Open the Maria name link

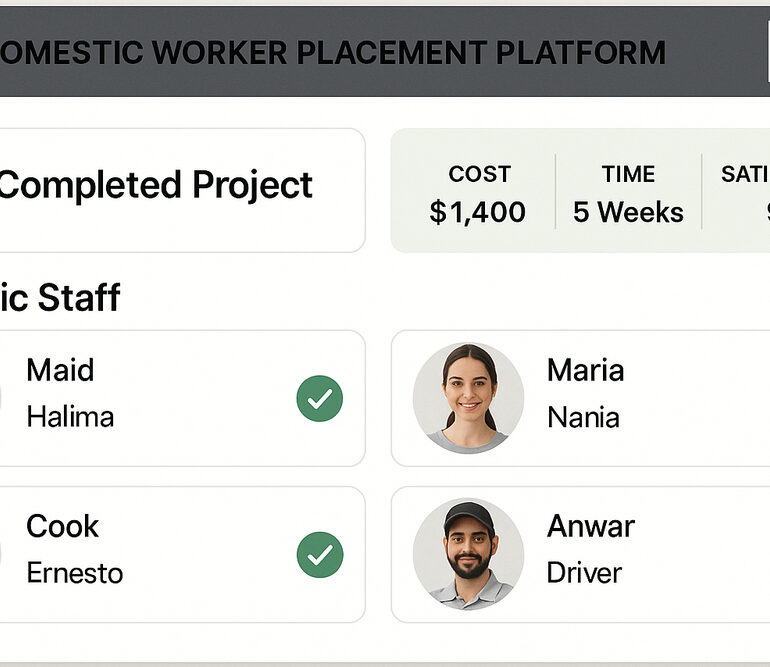(585, 370)
